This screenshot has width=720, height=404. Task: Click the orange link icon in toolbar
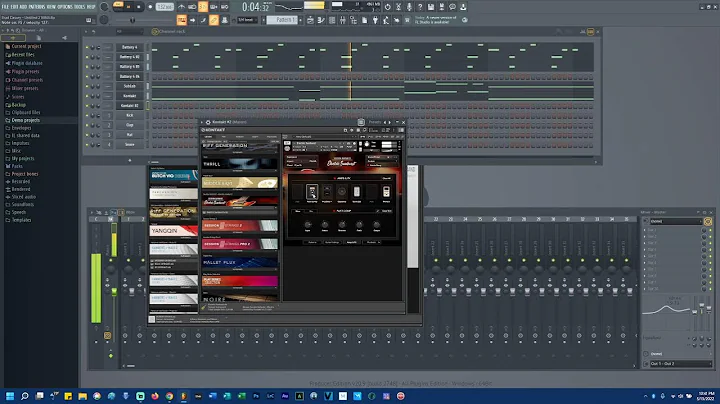[214, 20]
